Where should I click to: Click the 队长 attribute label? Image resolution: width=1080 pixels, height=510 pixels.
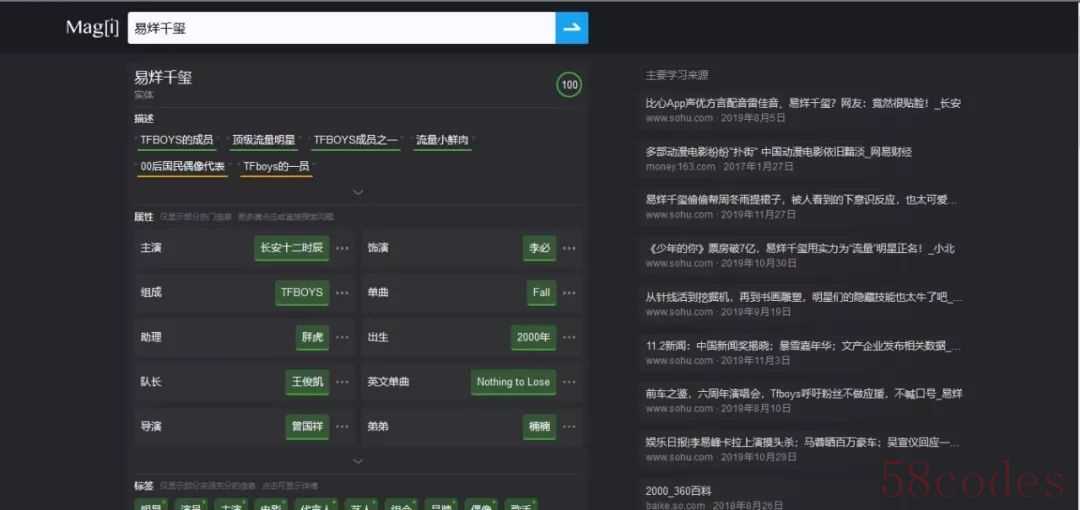click(x=151, y=382)
